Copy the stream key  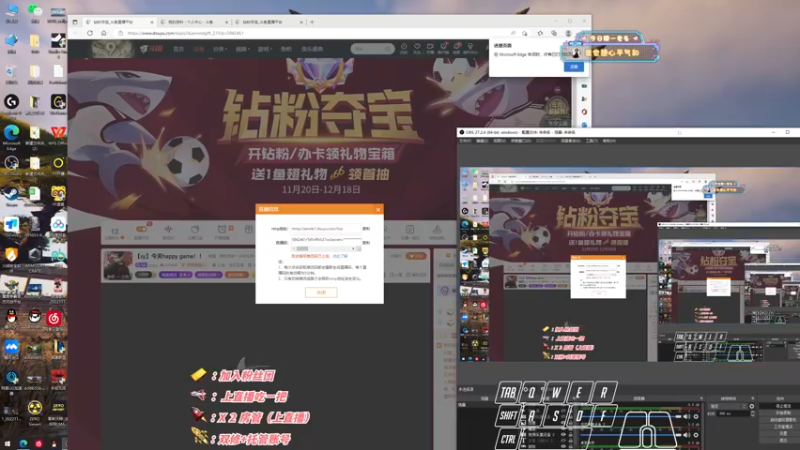pos(366,242)
